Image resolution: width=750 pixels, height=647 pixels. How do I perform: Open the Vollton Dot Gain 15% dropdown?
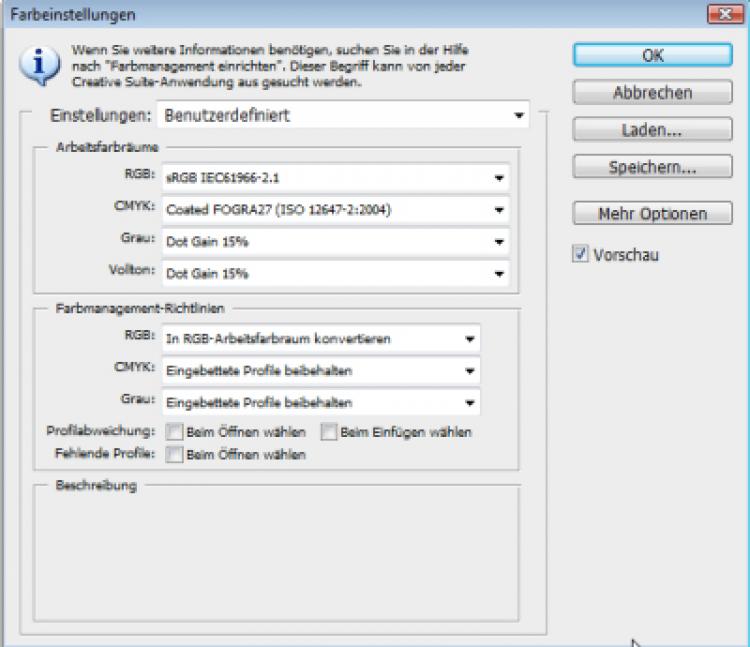pyautogui.click(x=335, y=273)
